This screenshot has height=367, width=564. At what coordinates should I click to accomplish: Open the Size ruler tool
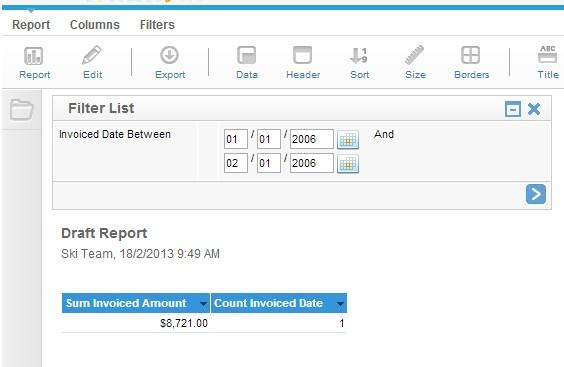pos(414,55)
